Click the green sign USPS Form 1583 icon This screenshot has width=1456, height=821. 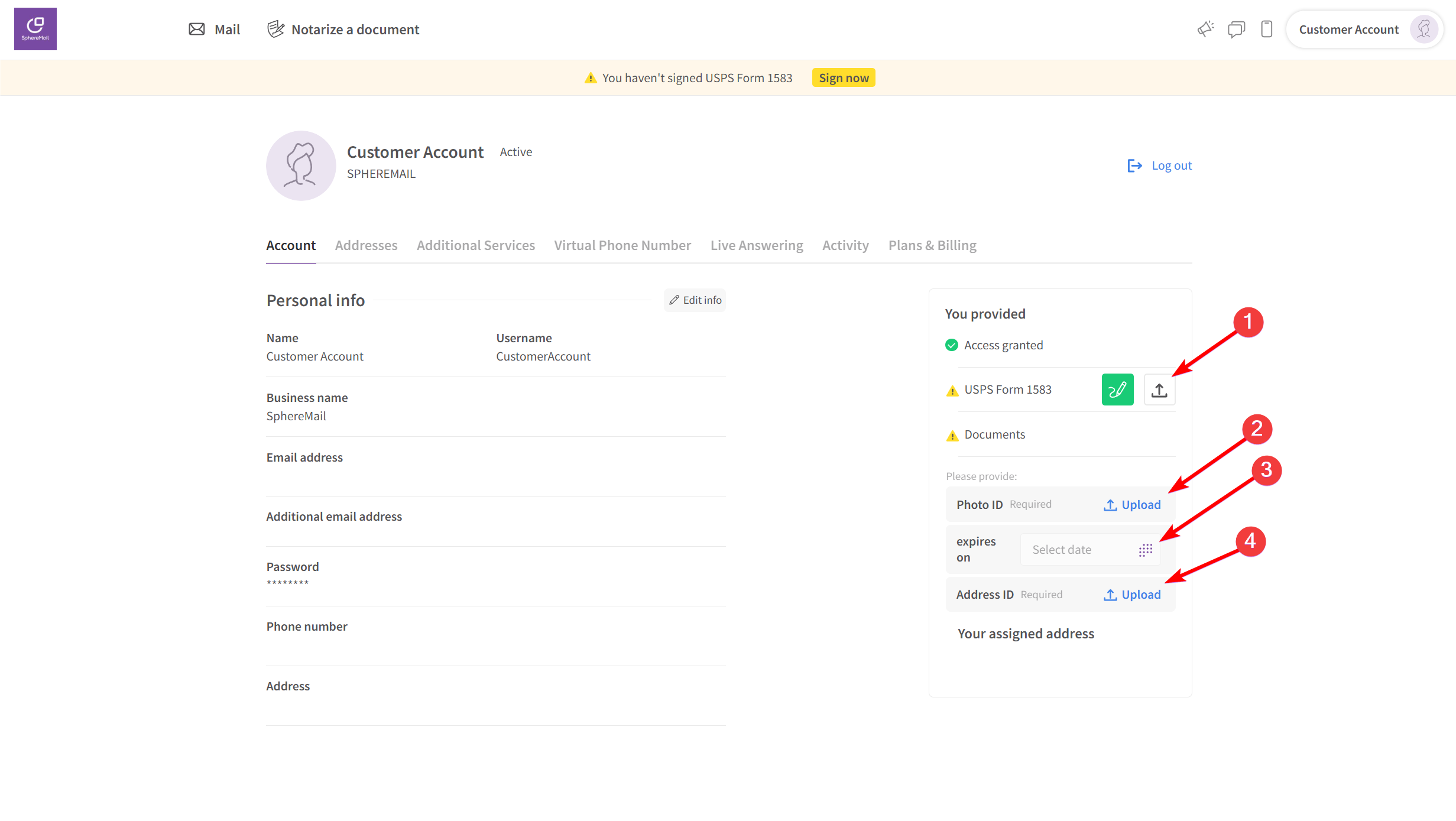1117,390
